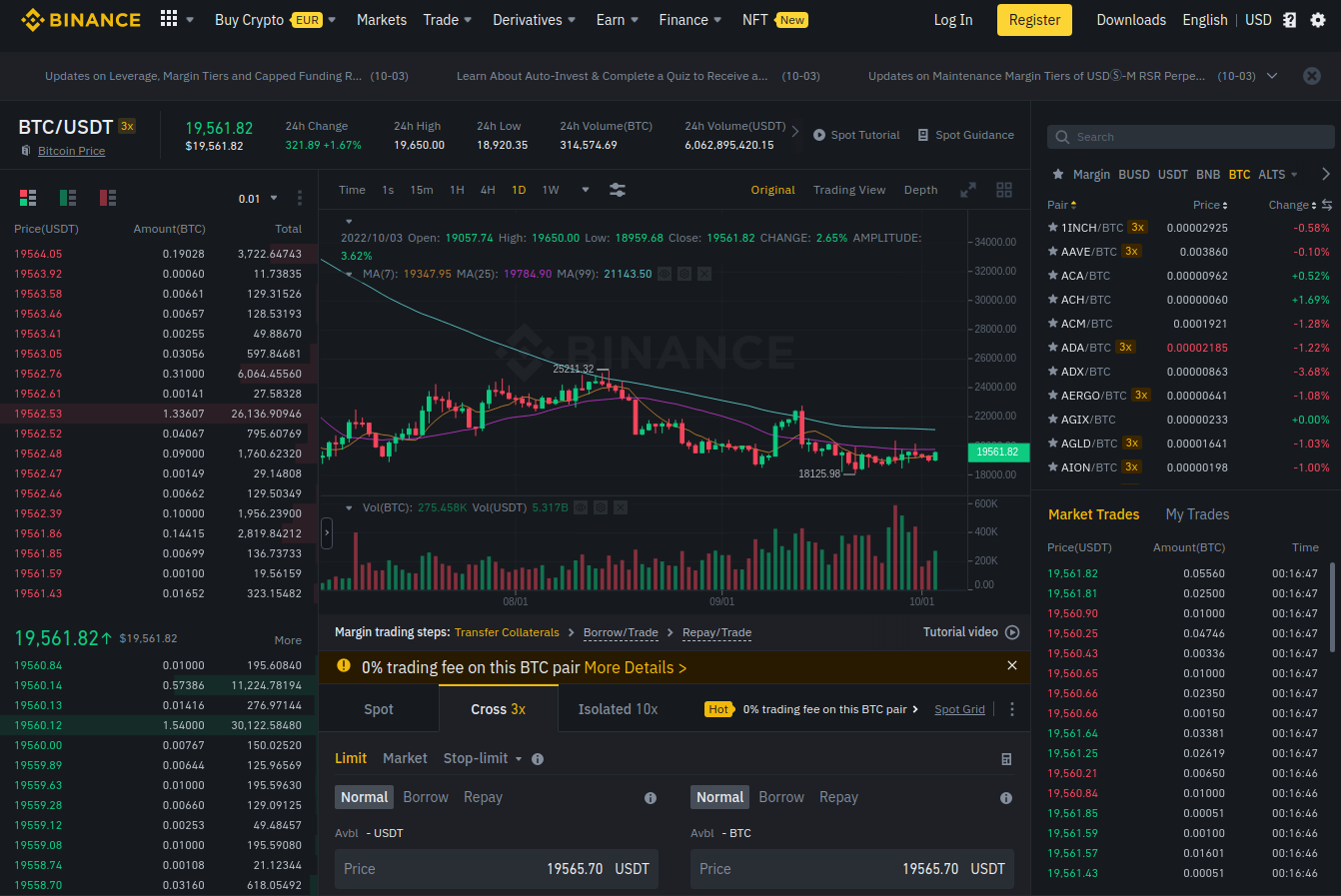This screenshot has height=896, width=1341.
Task: Open the help/support center icon
Action: click(x=1290, y=20)
